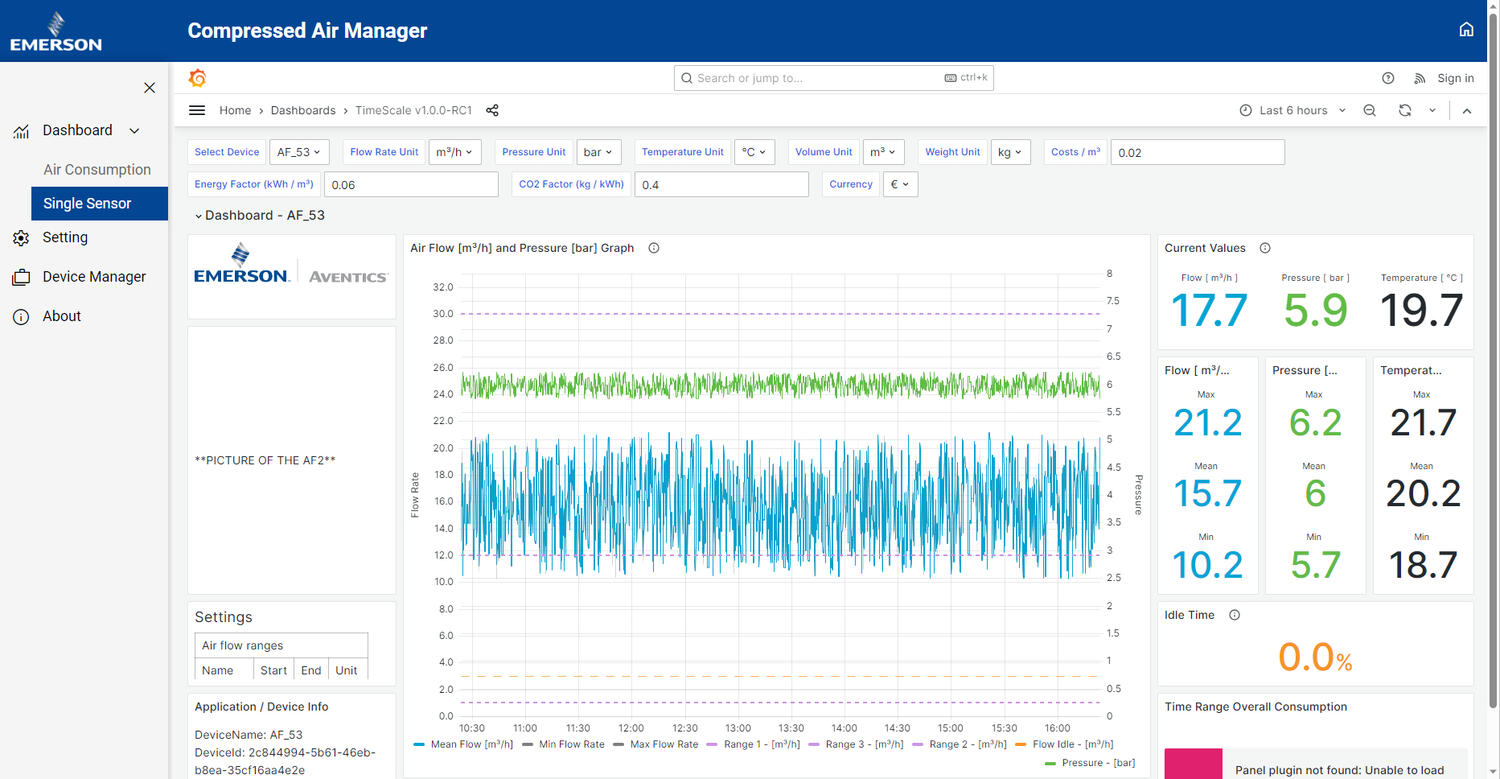Screen dimensions: 1500x779
Task: Go to Dashboards in the breadcrumb
Action: point(303,110)
